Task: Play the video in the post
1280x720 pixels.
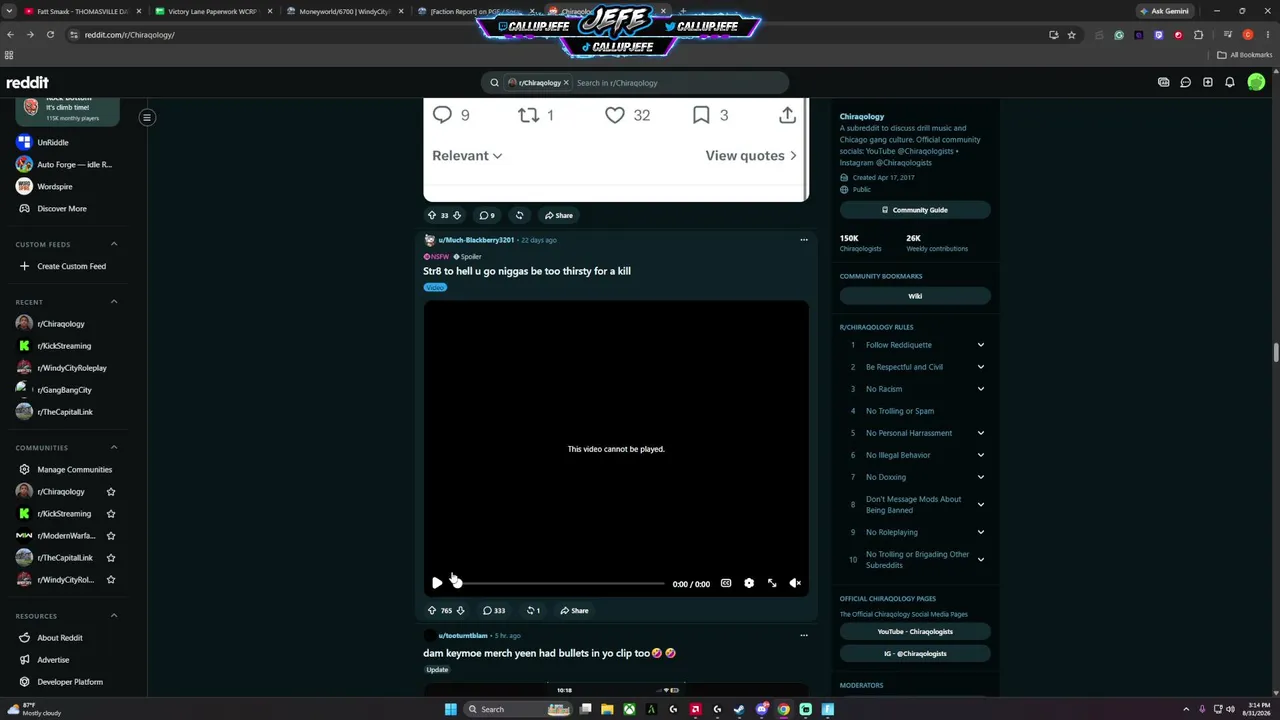Action: point(437,583)
